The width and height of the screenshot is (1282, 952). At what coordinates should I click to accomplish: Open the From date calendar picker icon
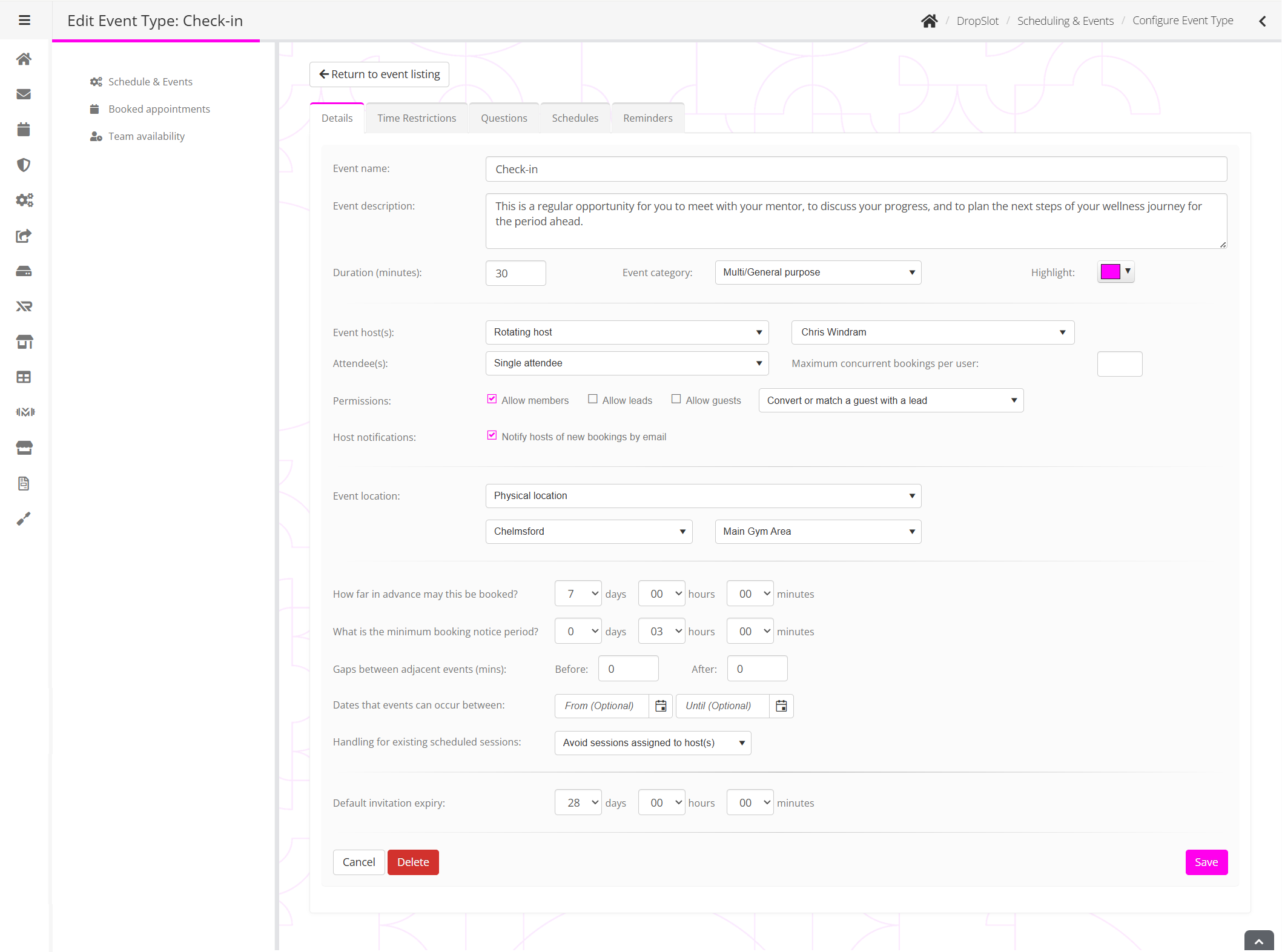pos(661,706)
